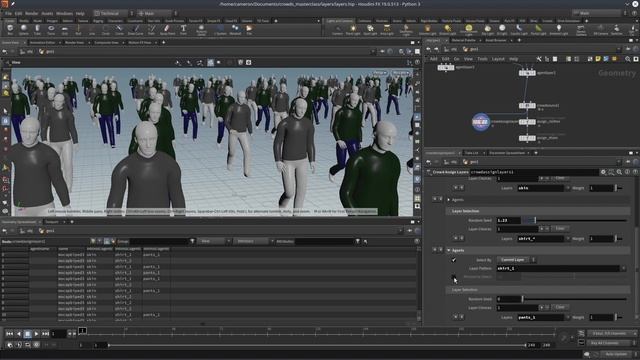Switch to the Take List tab
The image size is (640, 360).
pos(472,153)
